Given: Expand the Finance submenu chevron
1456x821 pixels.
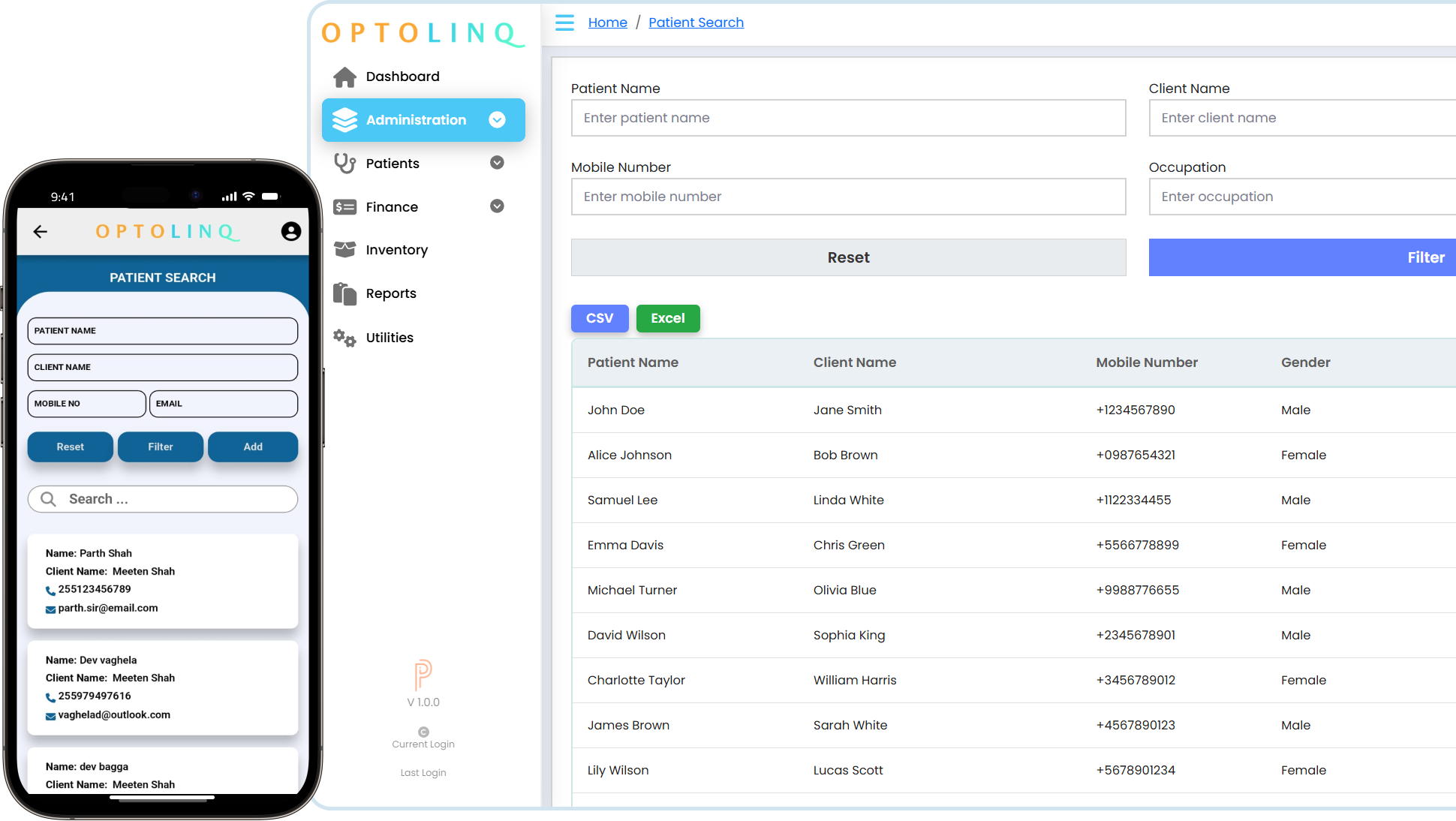Looking at the screenshot, I should (497, 206).
